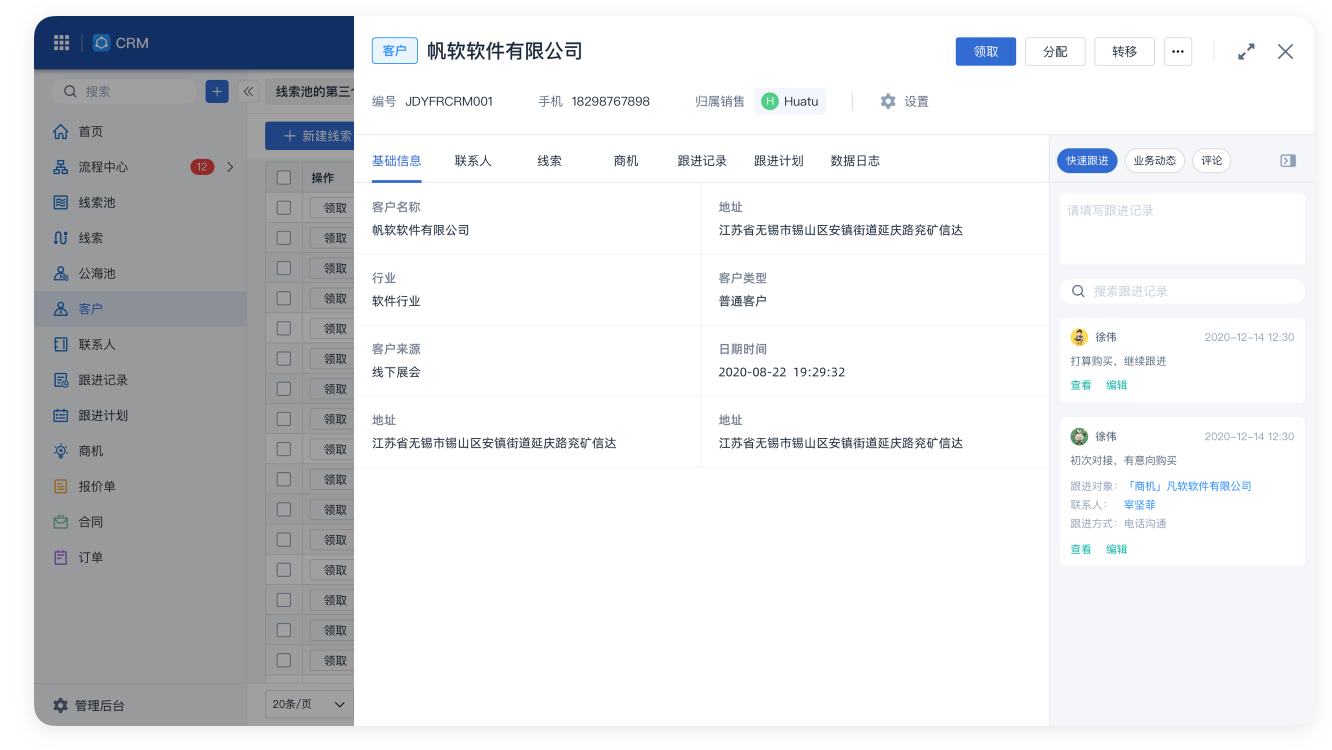Click the 请填写跟进记录 text area
The image size is (1332, 750).
coord(1182,229)
